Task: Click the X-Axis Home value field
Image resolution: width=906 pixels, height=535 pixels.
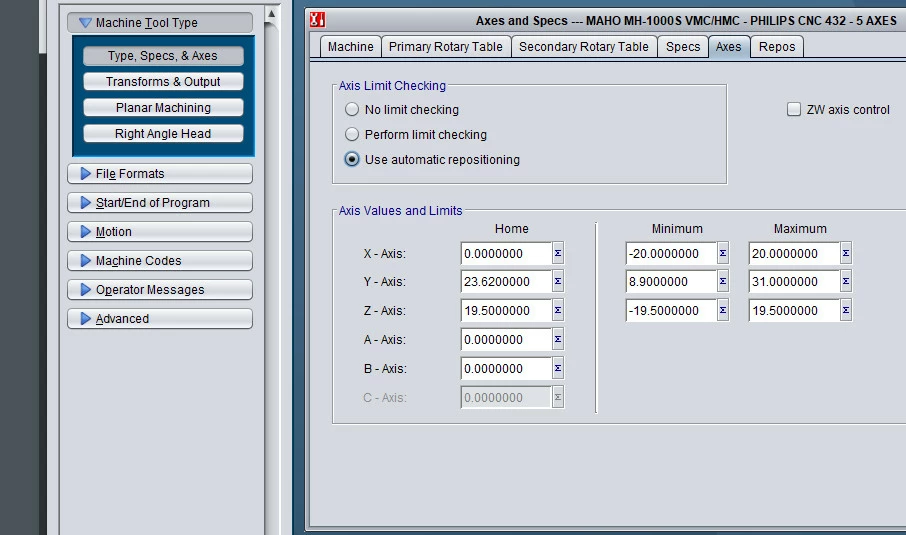Action: coord(506,254)
